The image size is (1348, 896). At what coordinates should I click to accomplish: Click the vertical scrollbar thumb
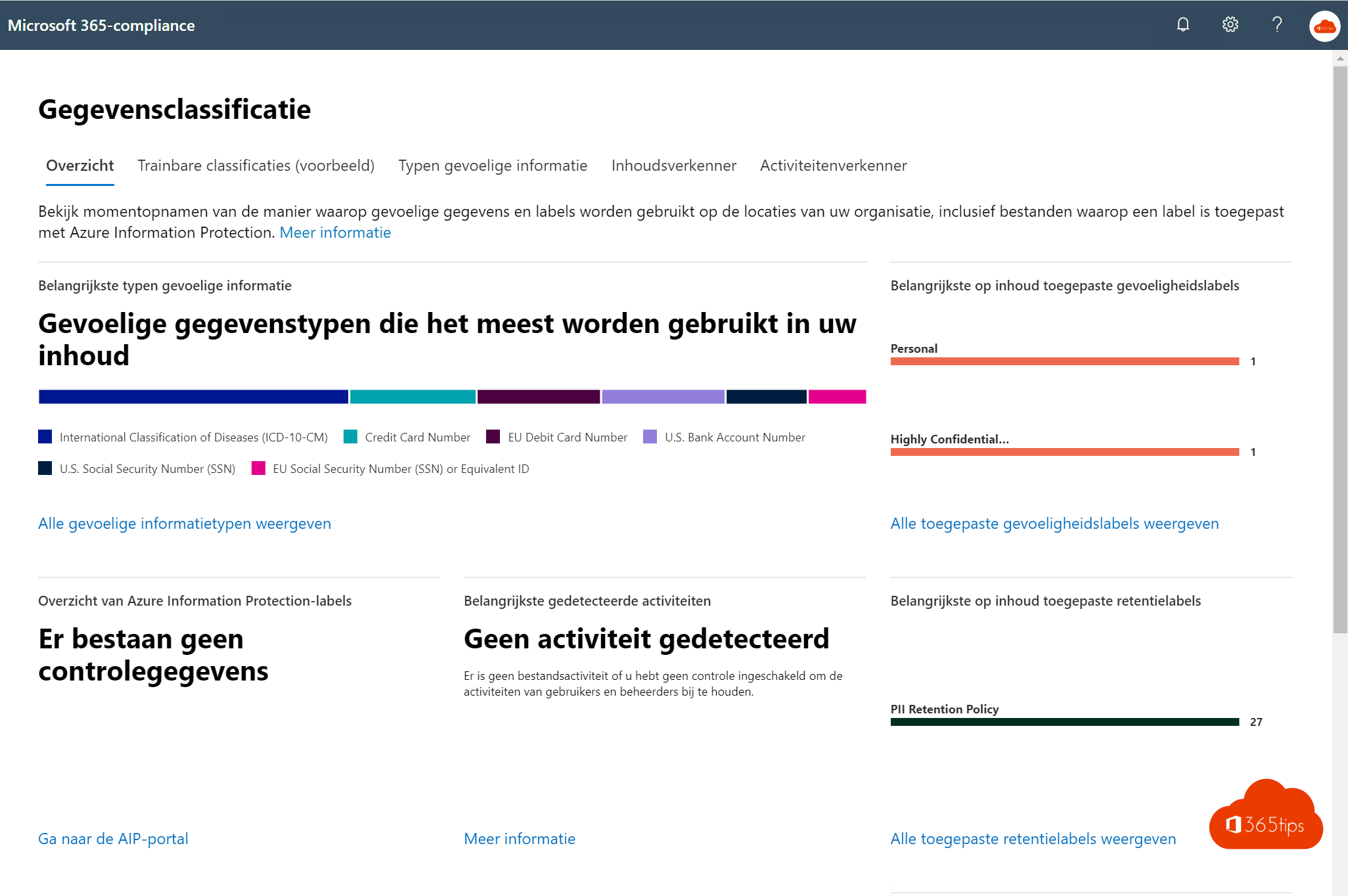pos(1340,348)
